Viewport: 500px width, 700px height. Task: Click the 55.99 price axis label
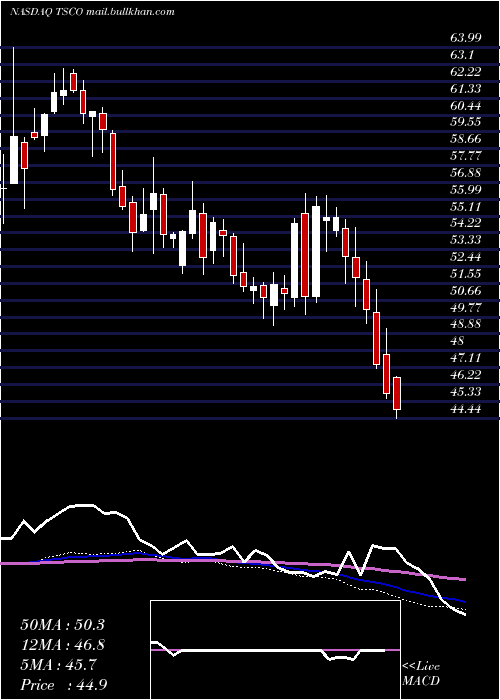coord(466,190)
